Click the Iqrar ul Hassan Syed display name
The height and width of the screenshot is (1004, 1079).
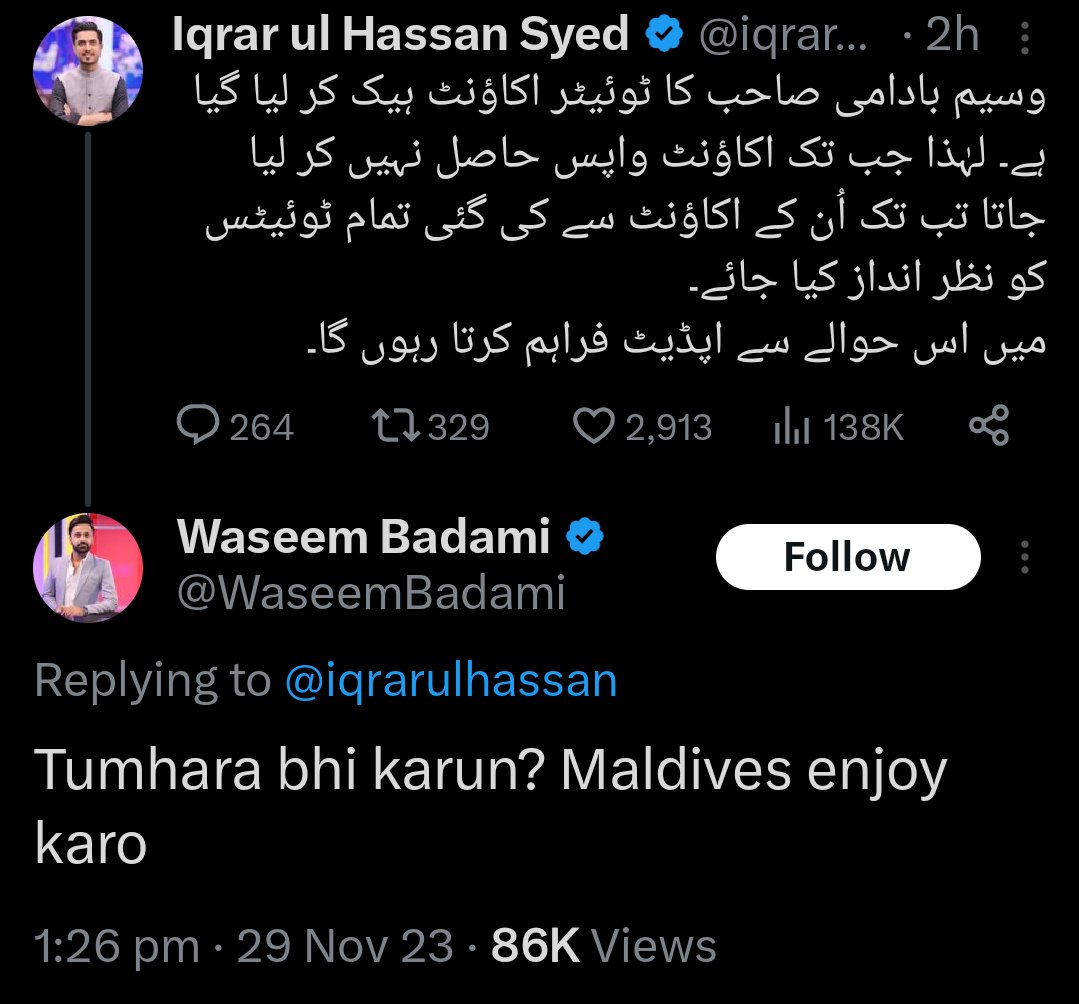400,34
